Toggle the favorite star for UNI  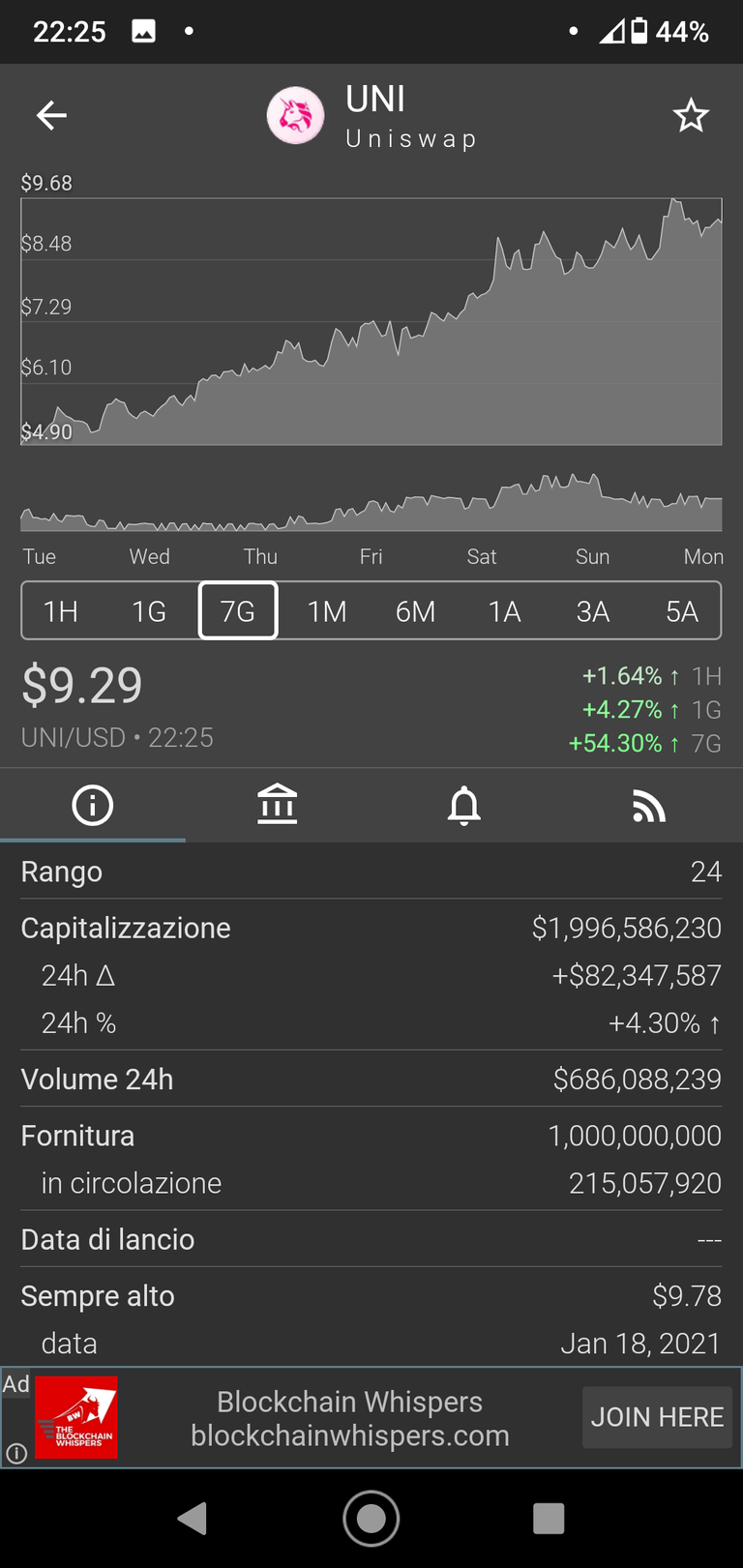(691, 116)
